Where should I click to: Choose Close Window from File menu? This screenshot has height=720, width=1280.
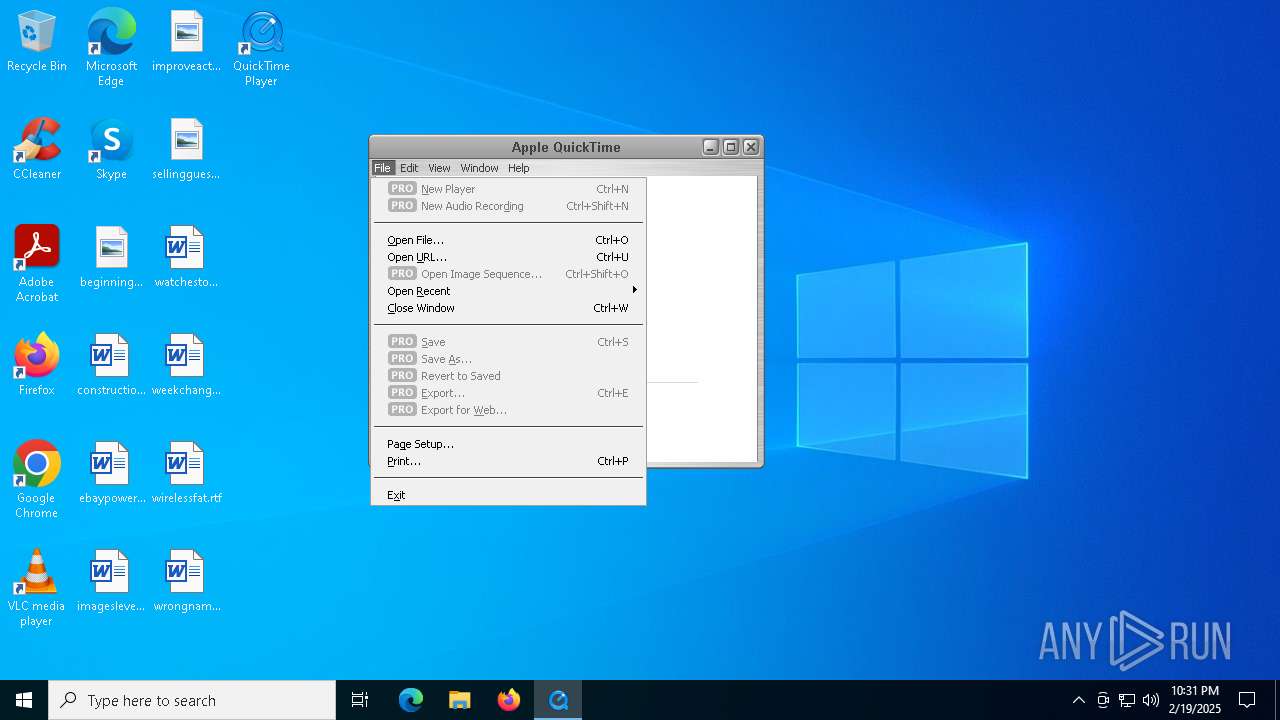point(508,308)
